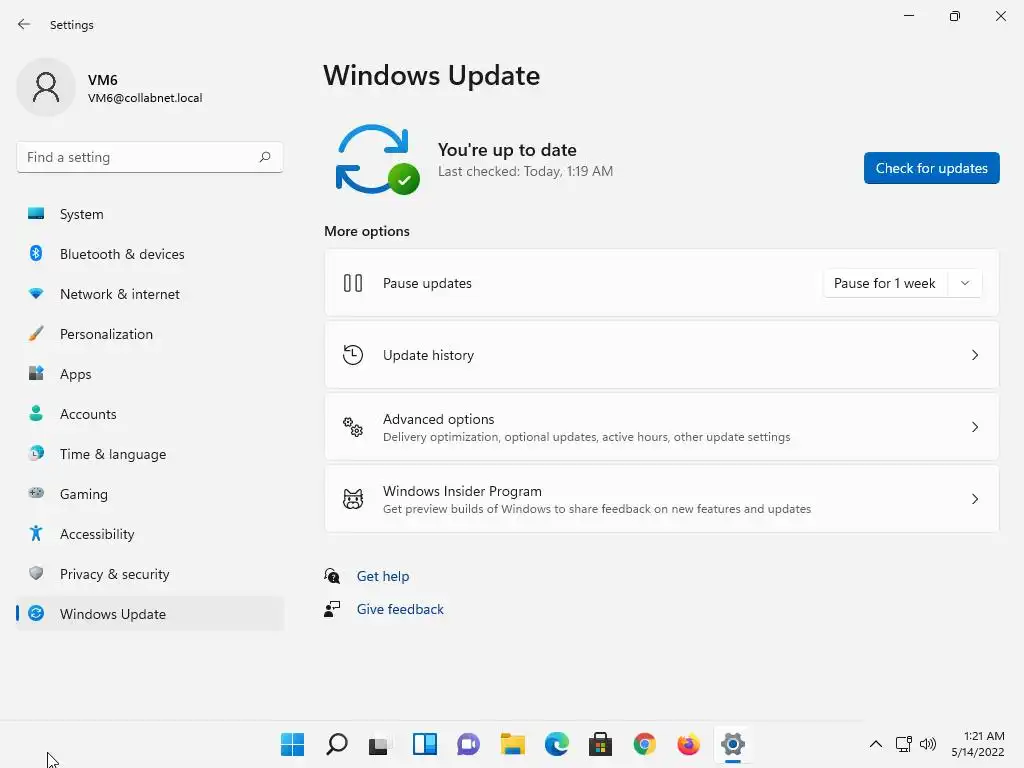Open Microsoft Store from taskbar
This screenshot has height=768, width=1024.
pos(600,744)
